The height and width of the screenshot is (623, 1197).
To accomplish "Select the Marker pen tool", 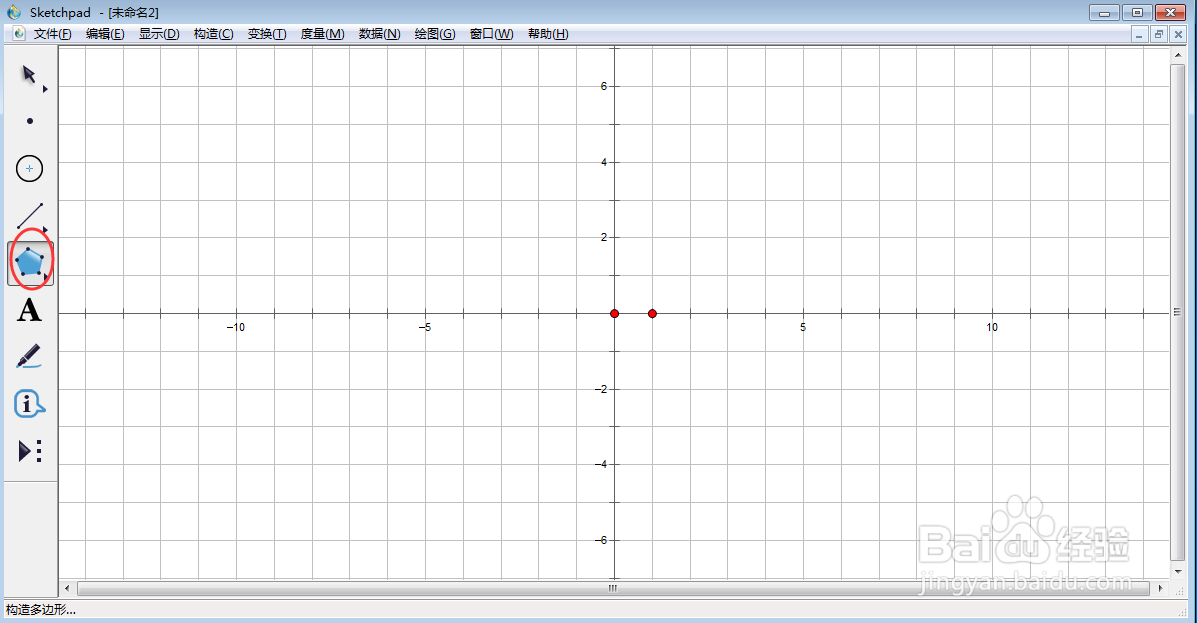I will click(29, 357).
